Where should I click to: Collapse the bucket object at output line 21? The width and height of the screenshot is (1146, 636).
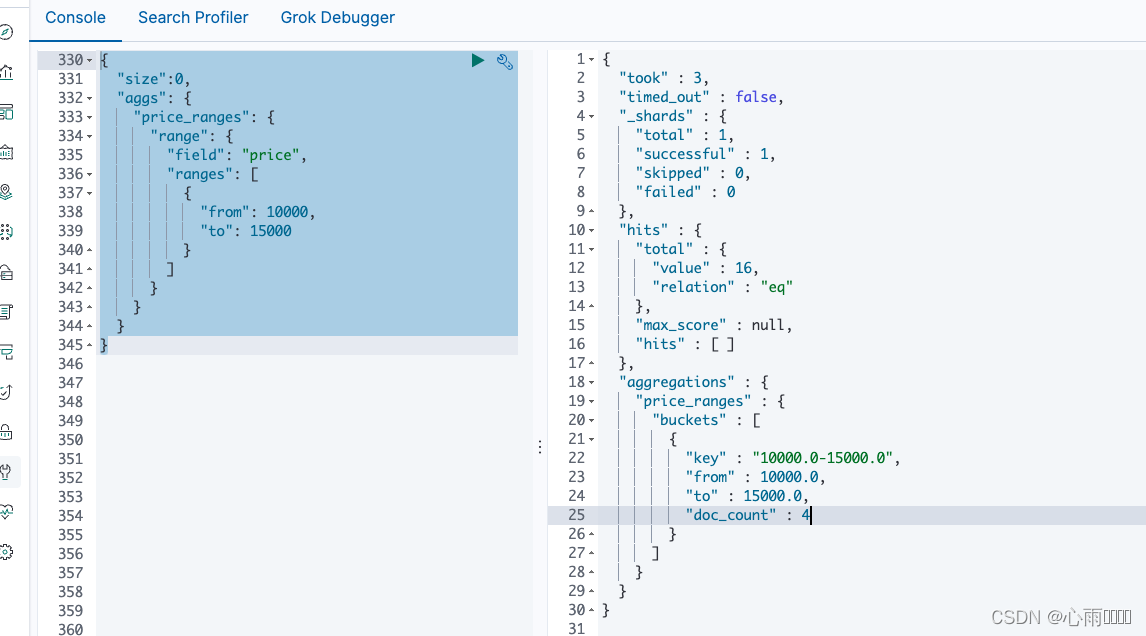(x=591, y=439)
